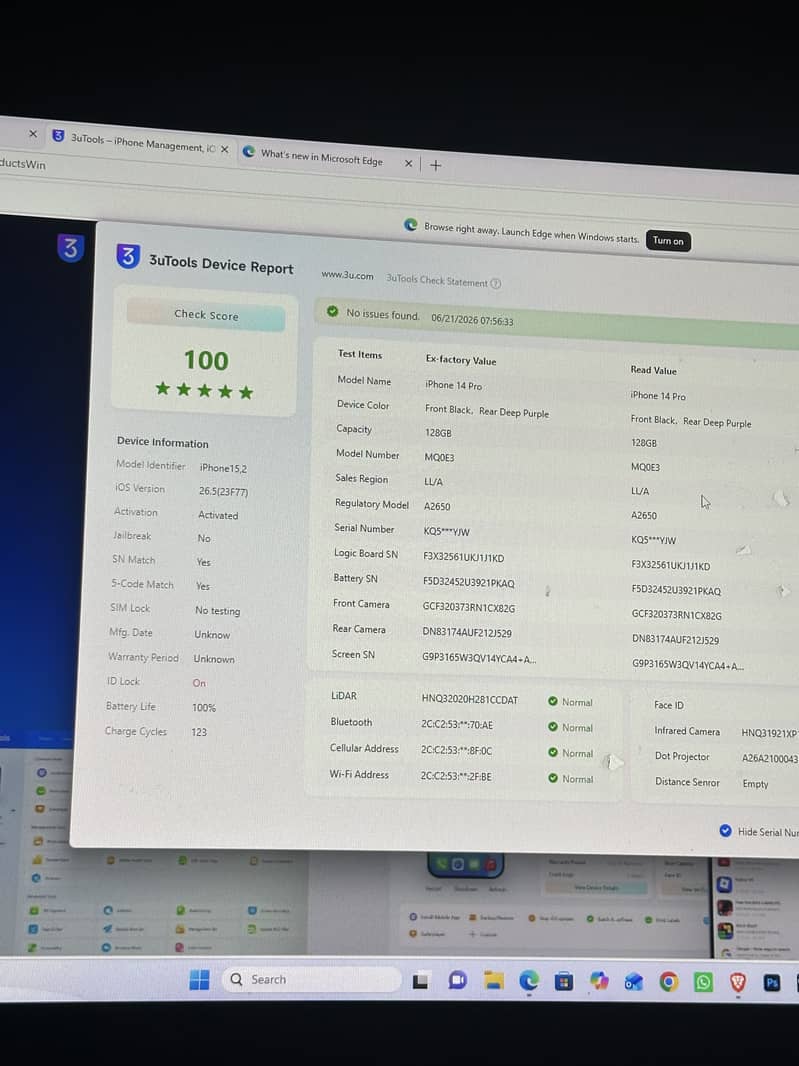Click the Ex-factory Device Color Front Black, Rear Deep Purple
Viewport: 799px width, 1066px height.
point(487,411)
